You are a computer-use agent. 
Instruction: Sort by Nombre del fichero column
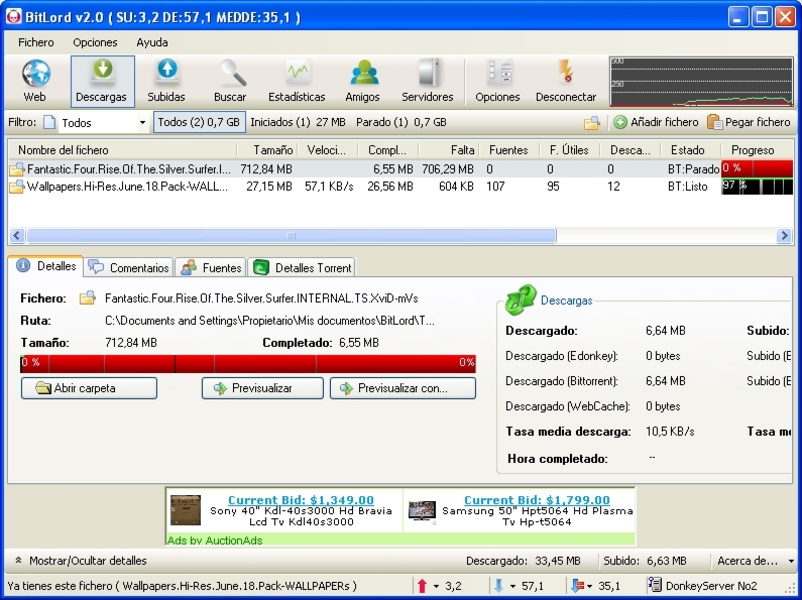point(123,150)
